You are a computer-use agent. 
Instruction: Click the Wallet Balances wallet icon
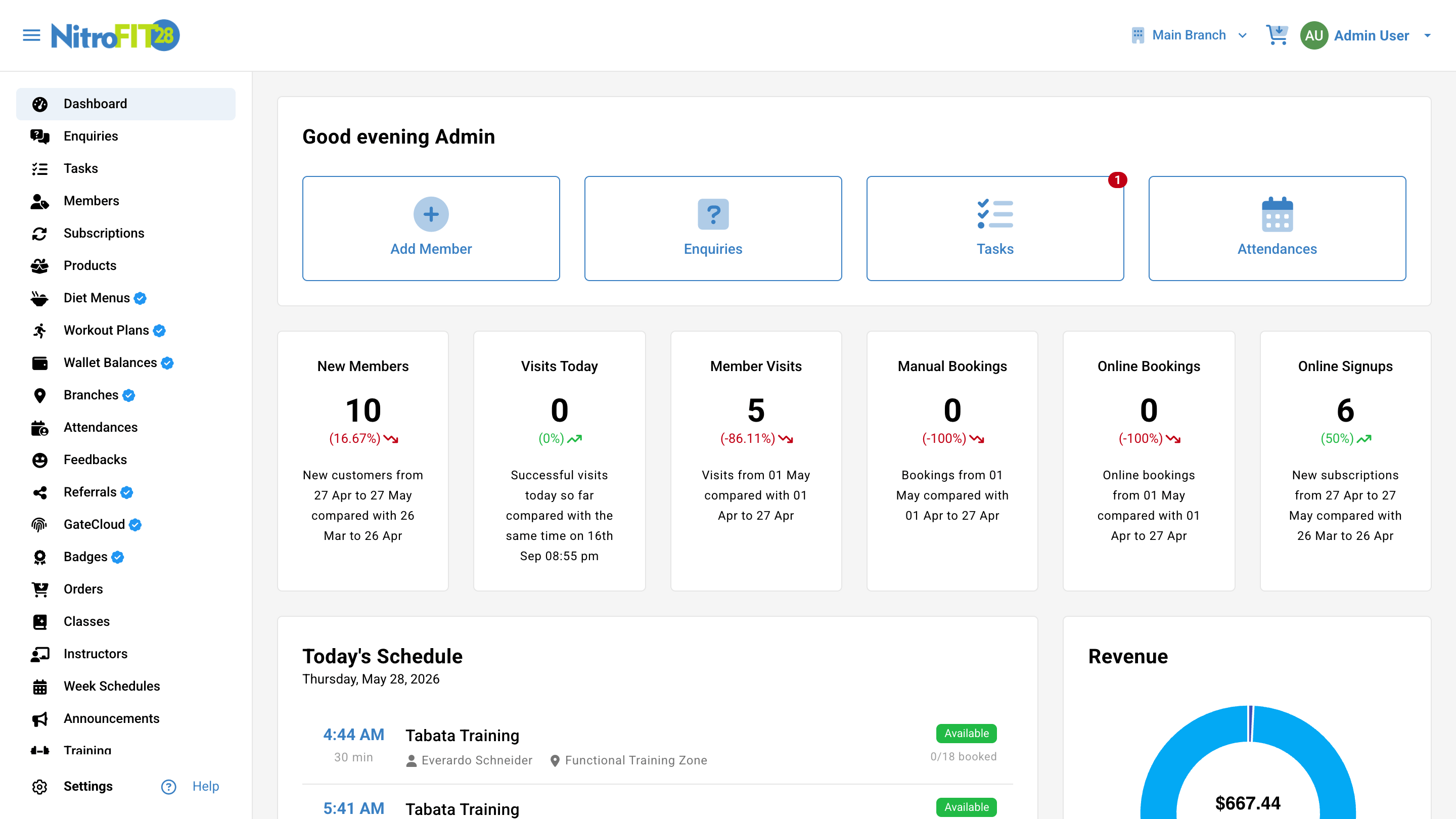tap(39, 363)
